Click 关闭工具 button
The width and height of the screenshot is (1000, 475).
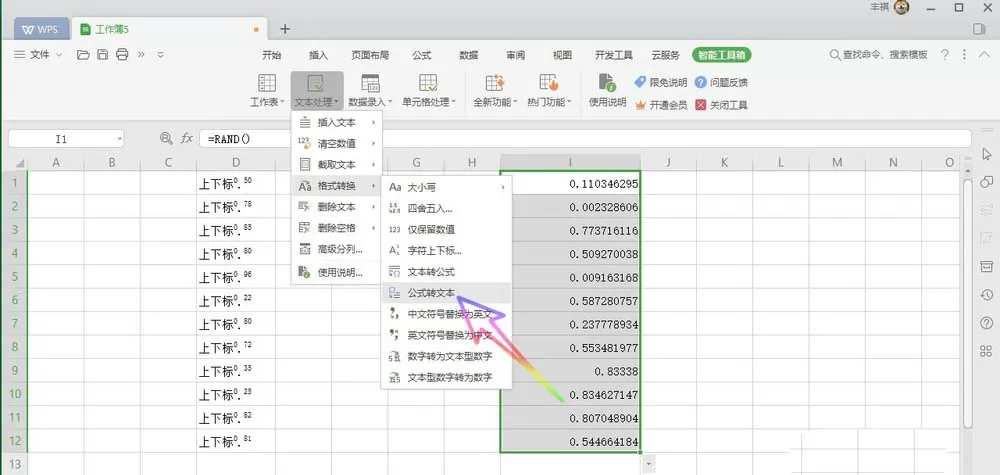pyautogui.click(x=721, y=105)
